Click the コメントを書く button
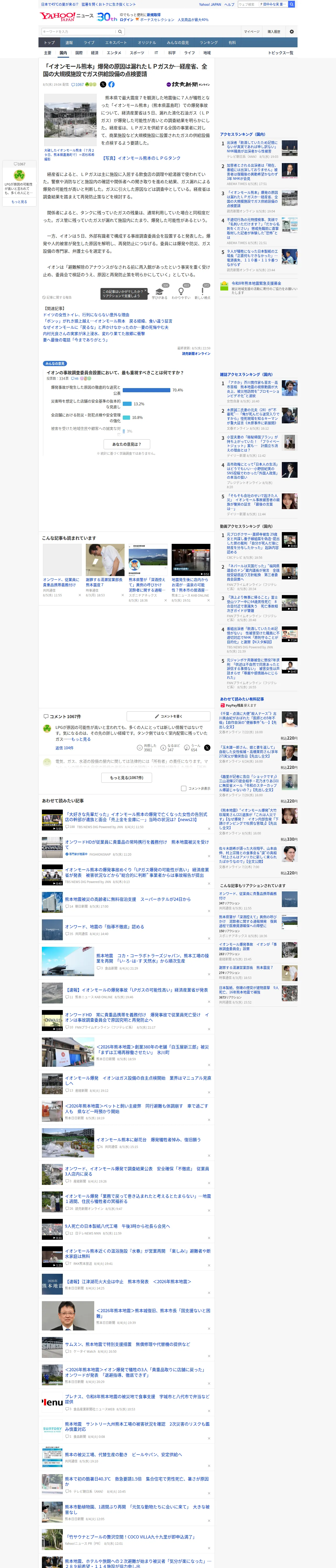This screenshot has height=1568, width=336. [168, 716]
